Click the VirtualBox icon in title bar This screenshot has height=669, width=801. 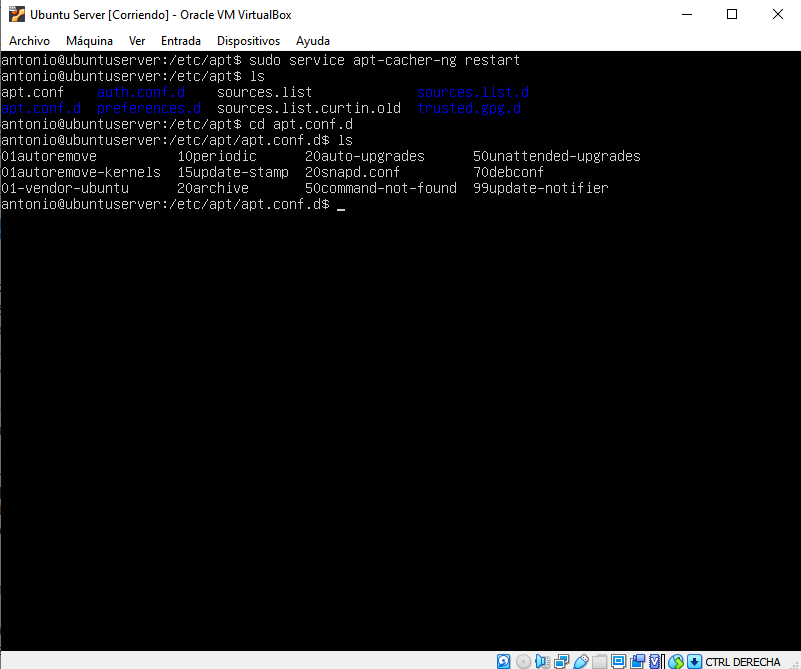click(16, 14)
